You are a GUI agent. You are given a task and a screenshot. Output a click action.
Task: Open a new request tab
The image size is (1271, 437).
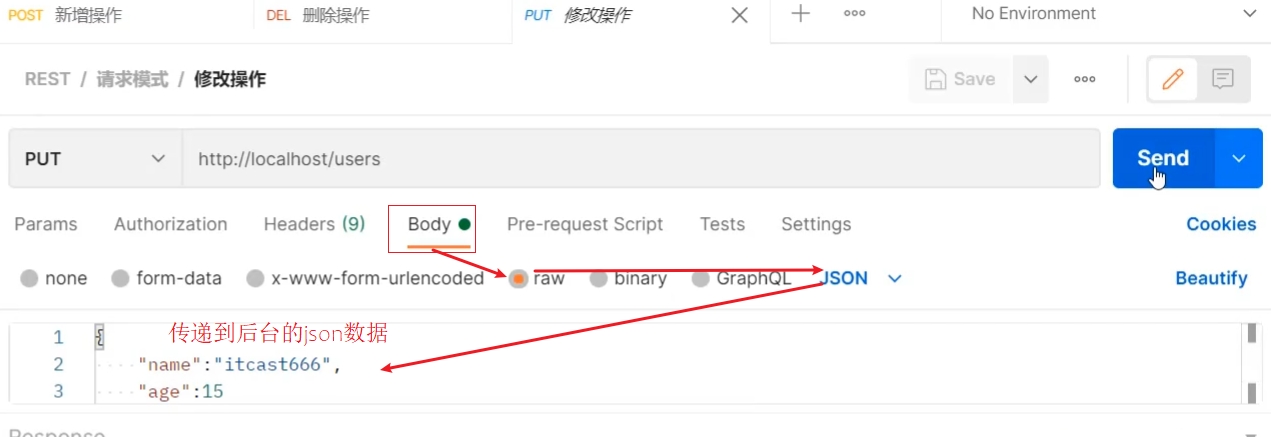800,14
